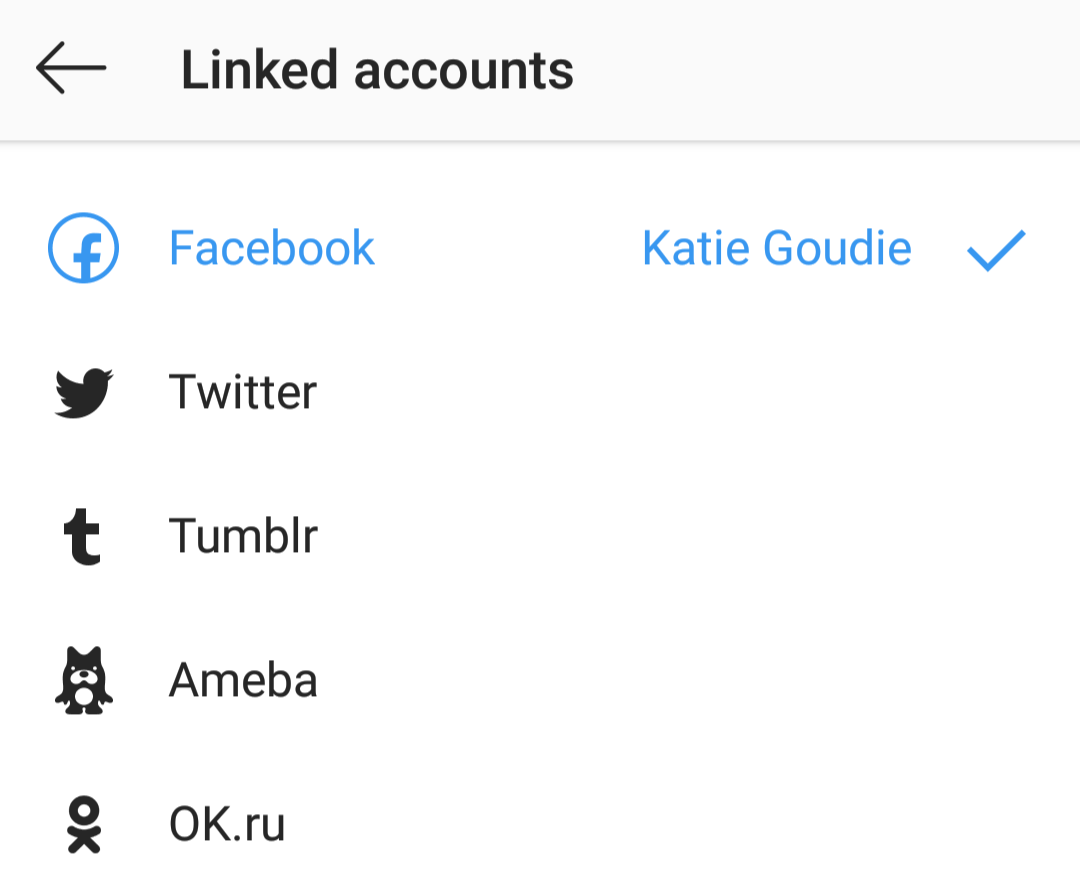Select the circular Facebook 'f' badge
The height and width of the screenshot is (890, 1080).
coord(84,249)
